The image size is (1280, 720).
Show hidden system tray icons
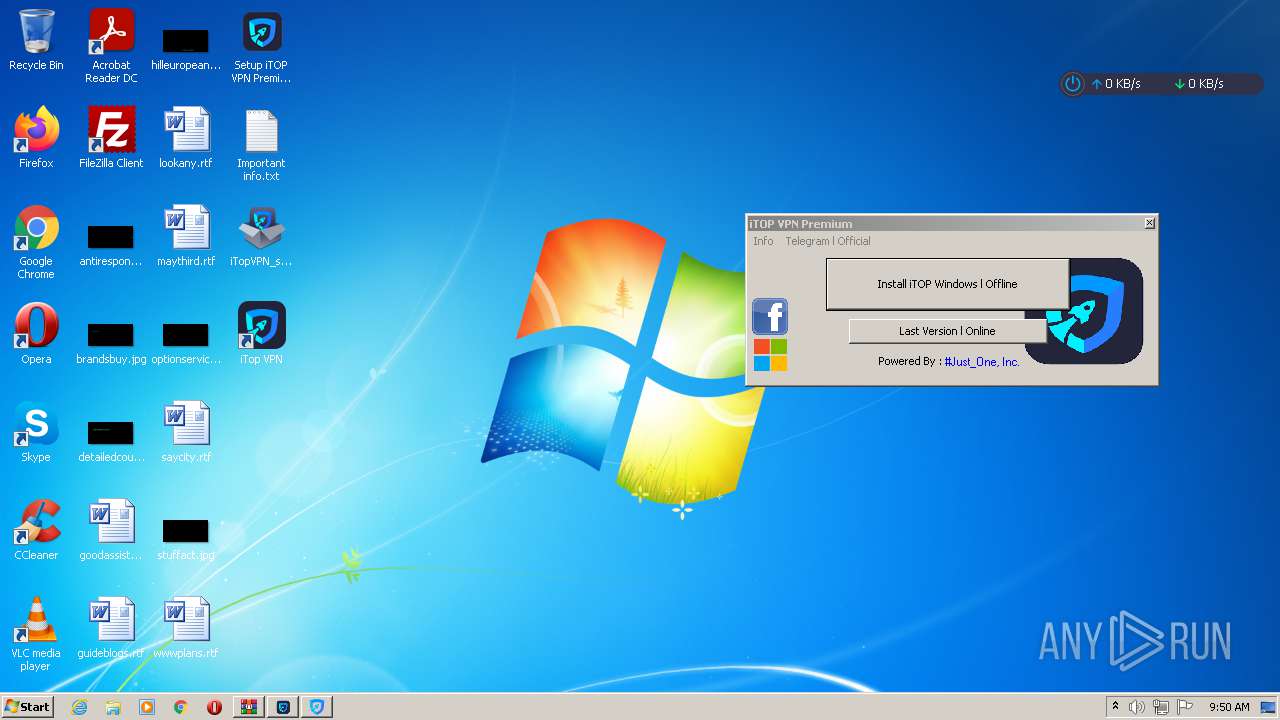[1115, 707]
